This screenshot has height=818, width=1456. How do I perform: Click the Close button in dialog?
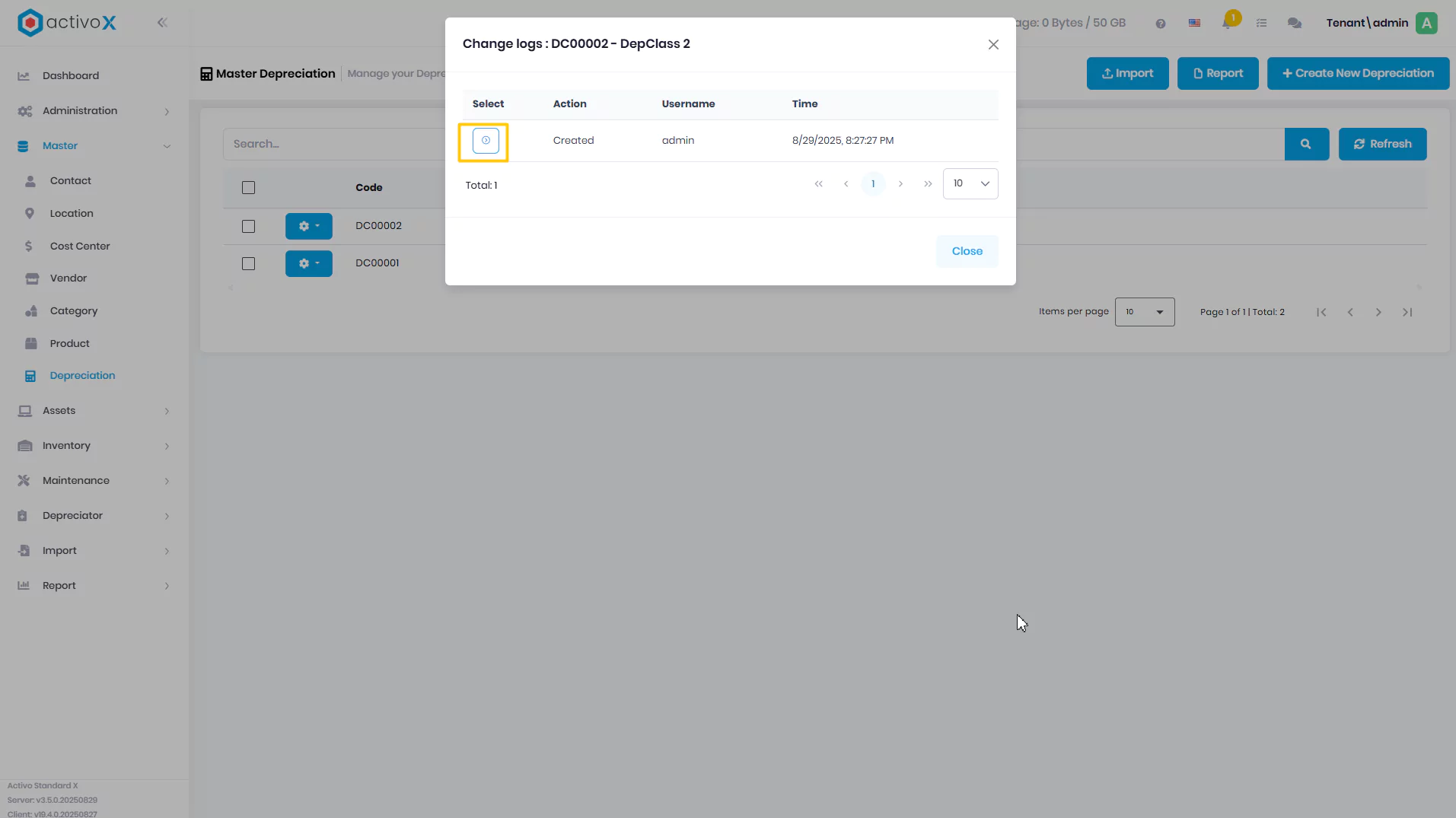click(967, 251)
